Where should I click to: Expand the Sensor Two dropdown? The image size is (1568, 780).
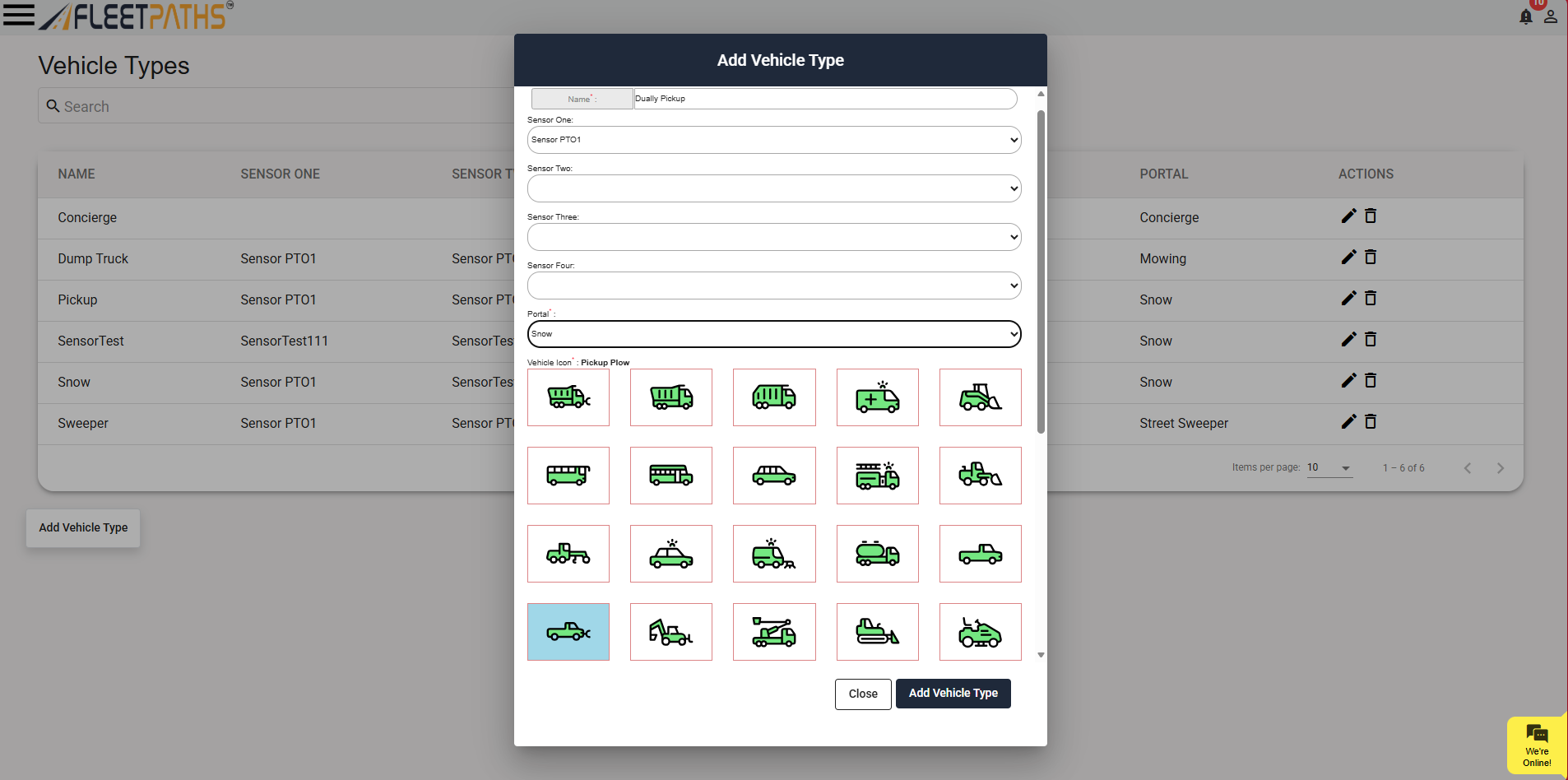click(773, 188)
